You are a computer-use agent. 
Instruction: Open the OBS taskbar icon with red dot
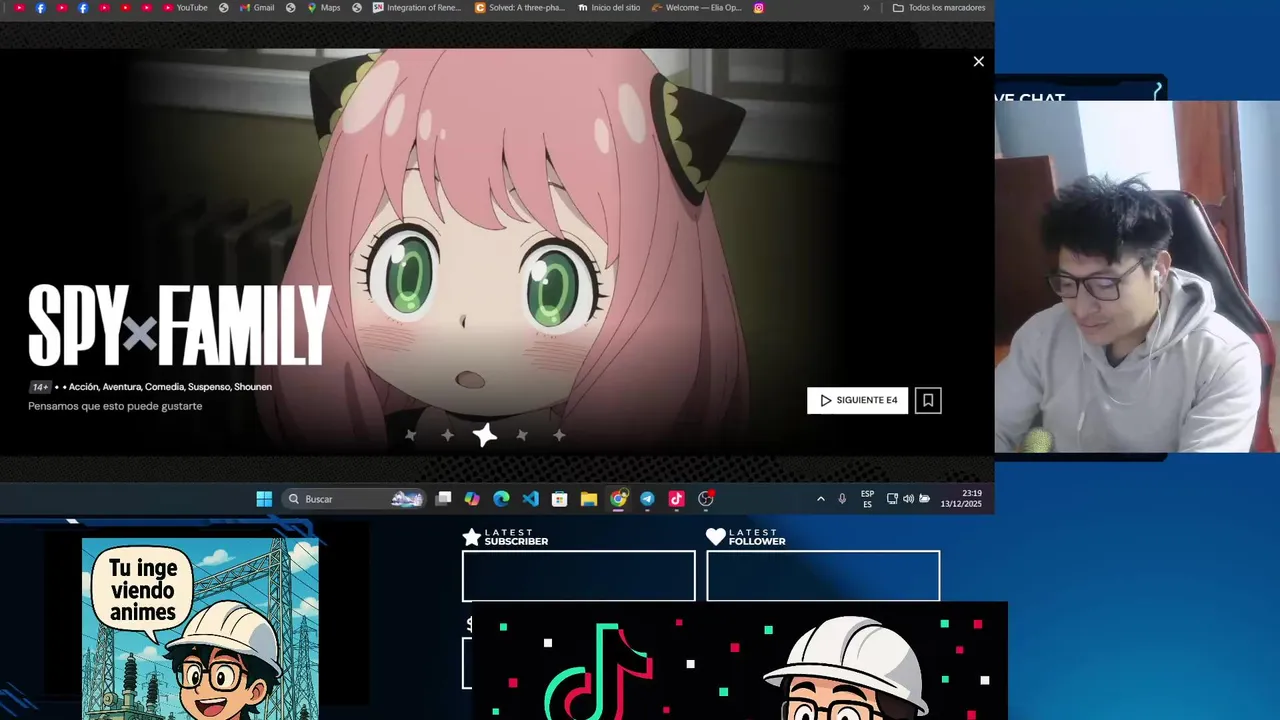[706, 499]
